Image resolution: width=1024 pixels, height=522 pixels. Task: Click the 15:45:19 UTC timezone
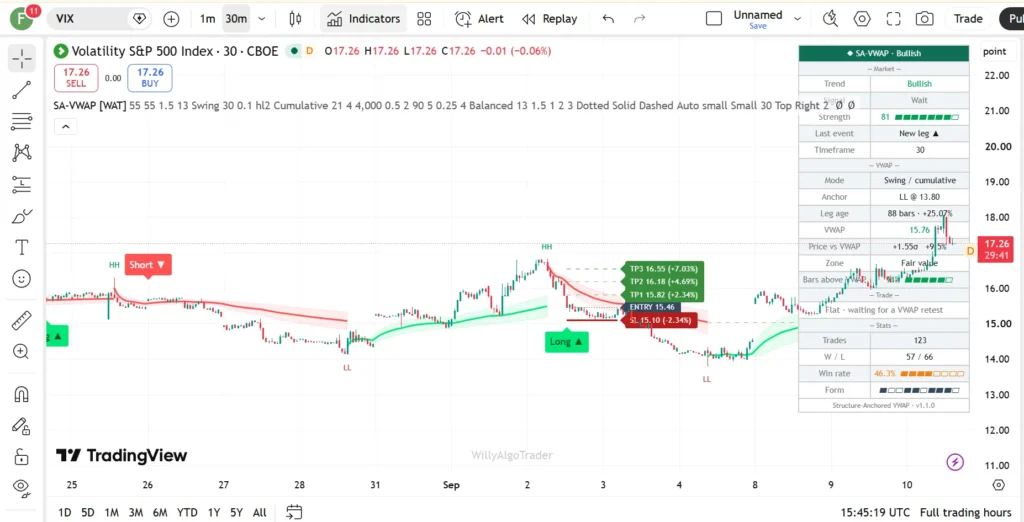click(875, 512)
